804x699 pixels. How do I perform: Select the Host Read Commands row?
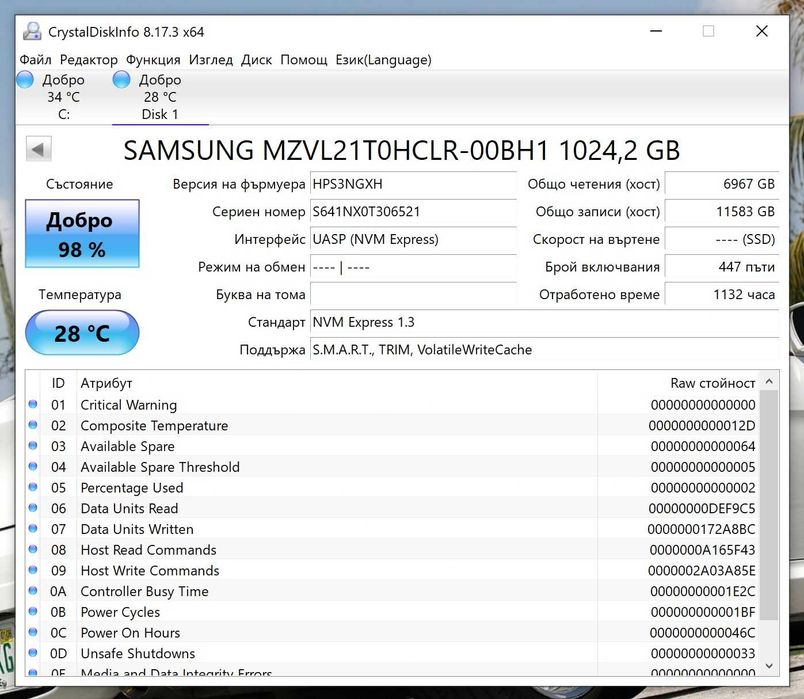click(392, 550)
